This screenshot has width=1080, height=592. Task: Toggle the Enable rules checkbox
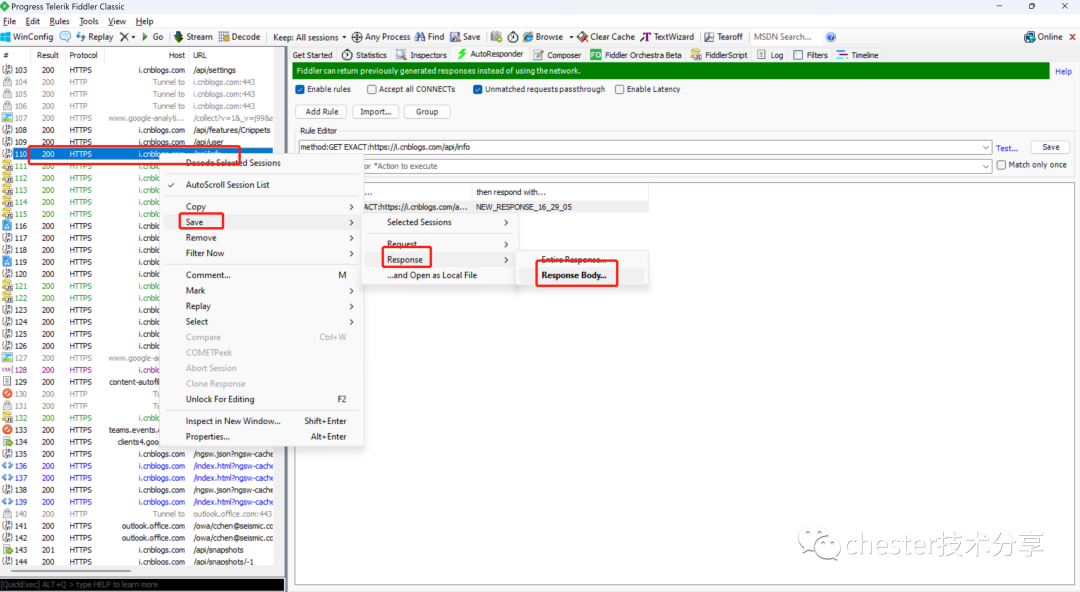300,90
